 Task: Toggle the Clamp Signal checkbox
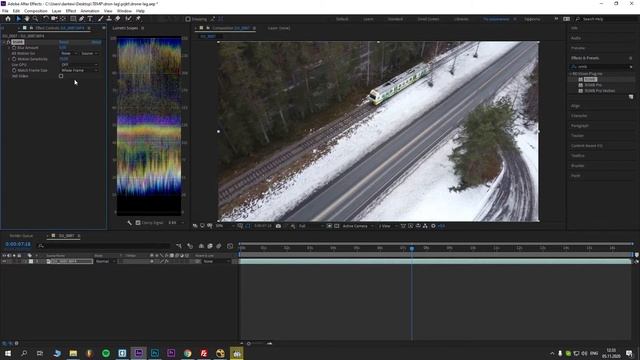(x=138, y=223)
